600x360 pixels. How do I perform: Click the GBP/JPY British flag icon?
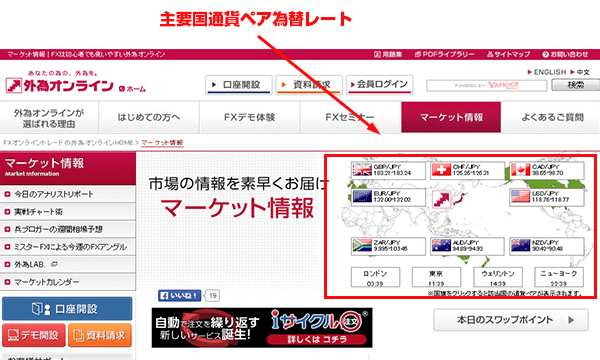(362, 170)
